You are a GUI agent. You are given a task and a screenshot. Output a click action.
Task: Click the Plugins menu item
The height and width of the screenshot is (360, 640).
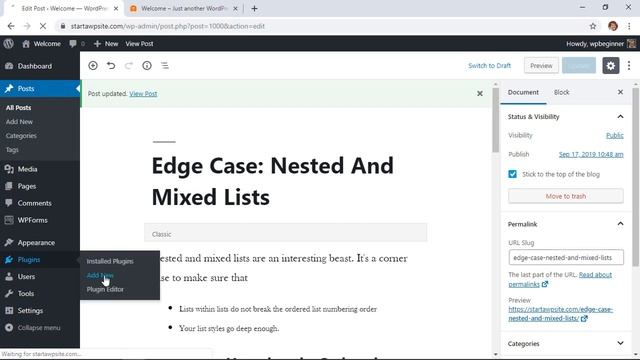coord(29,260)
